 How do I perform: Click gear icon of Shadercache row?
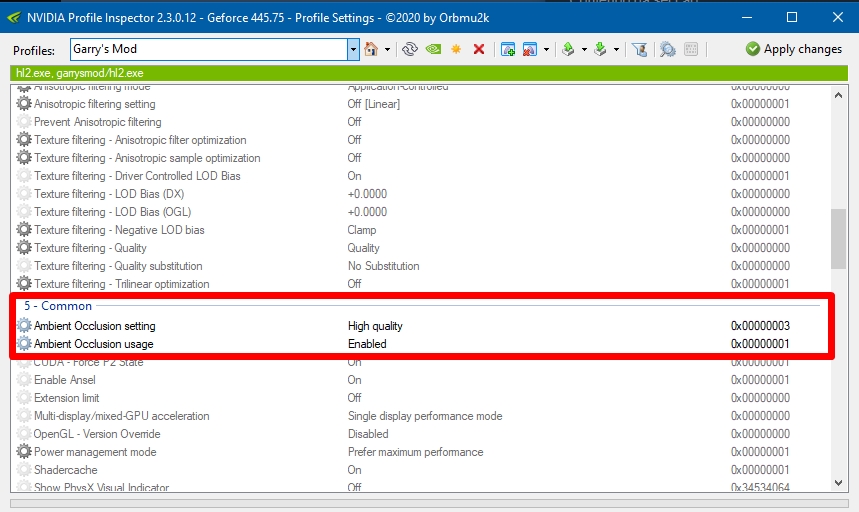coord(24,470)
